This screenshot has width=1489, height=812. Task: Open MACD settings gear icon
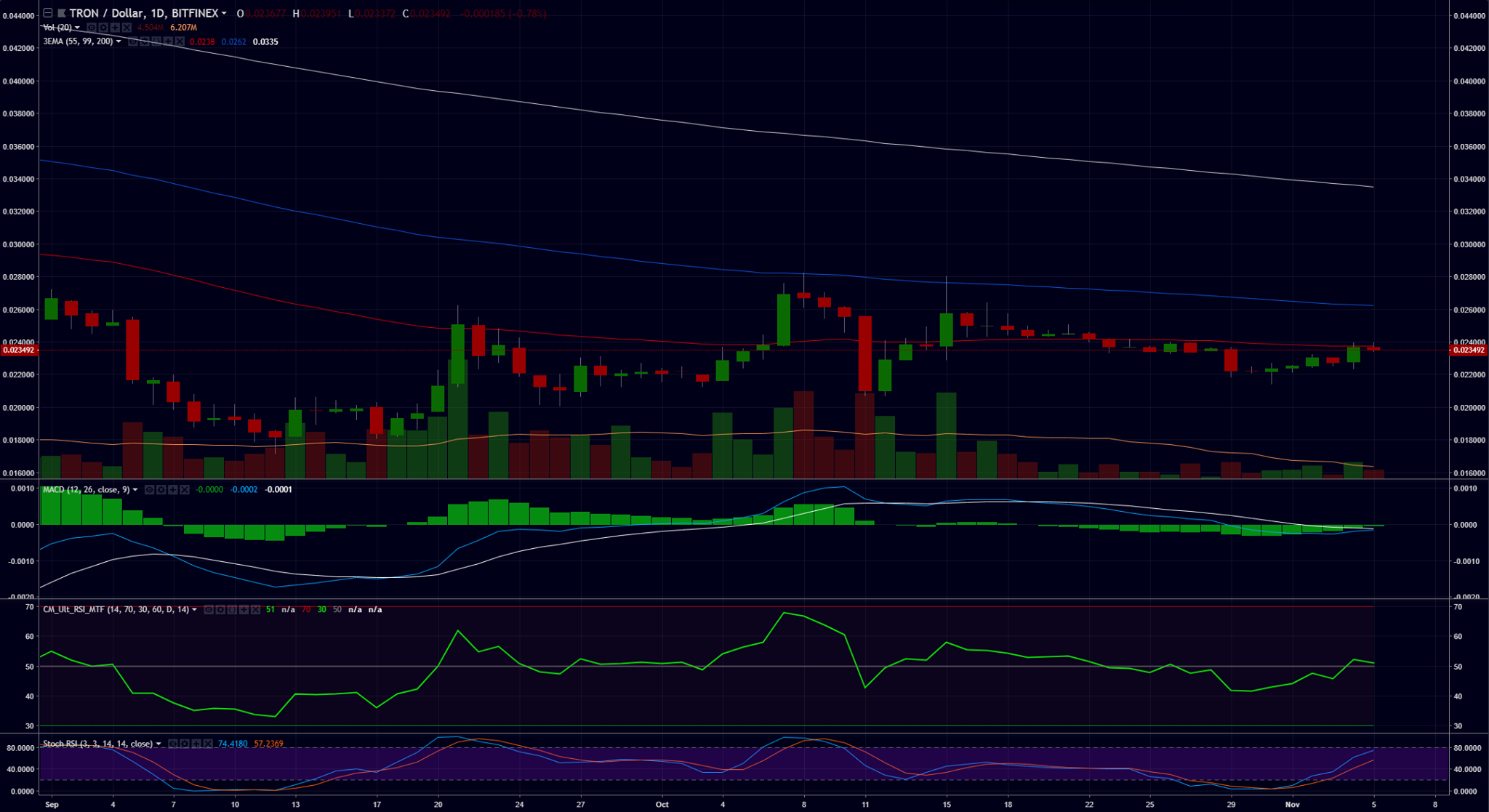[x=161, y=490]
